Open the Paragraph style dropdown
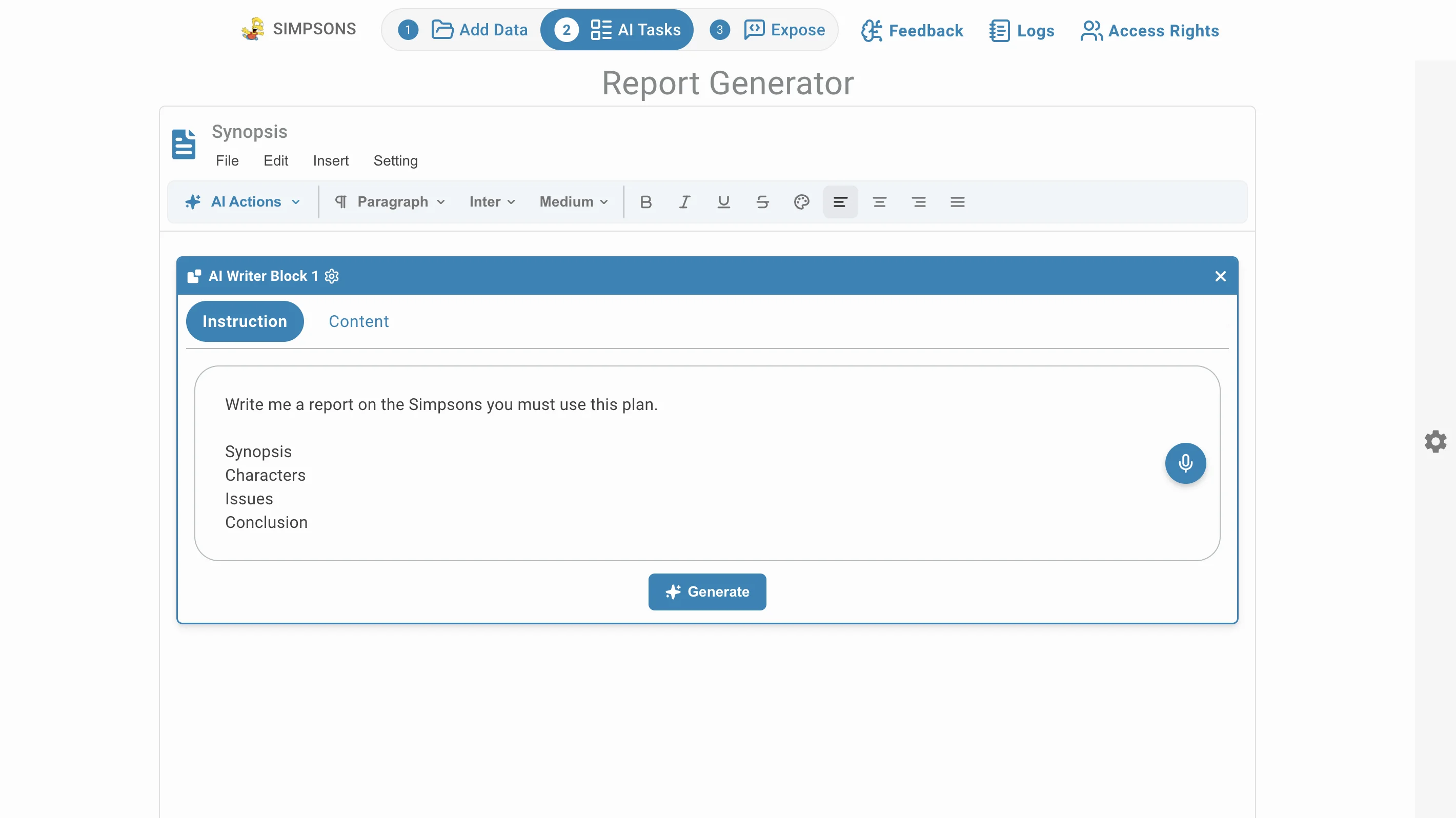This screenshot has height=818, width=1456. point(390,202)
